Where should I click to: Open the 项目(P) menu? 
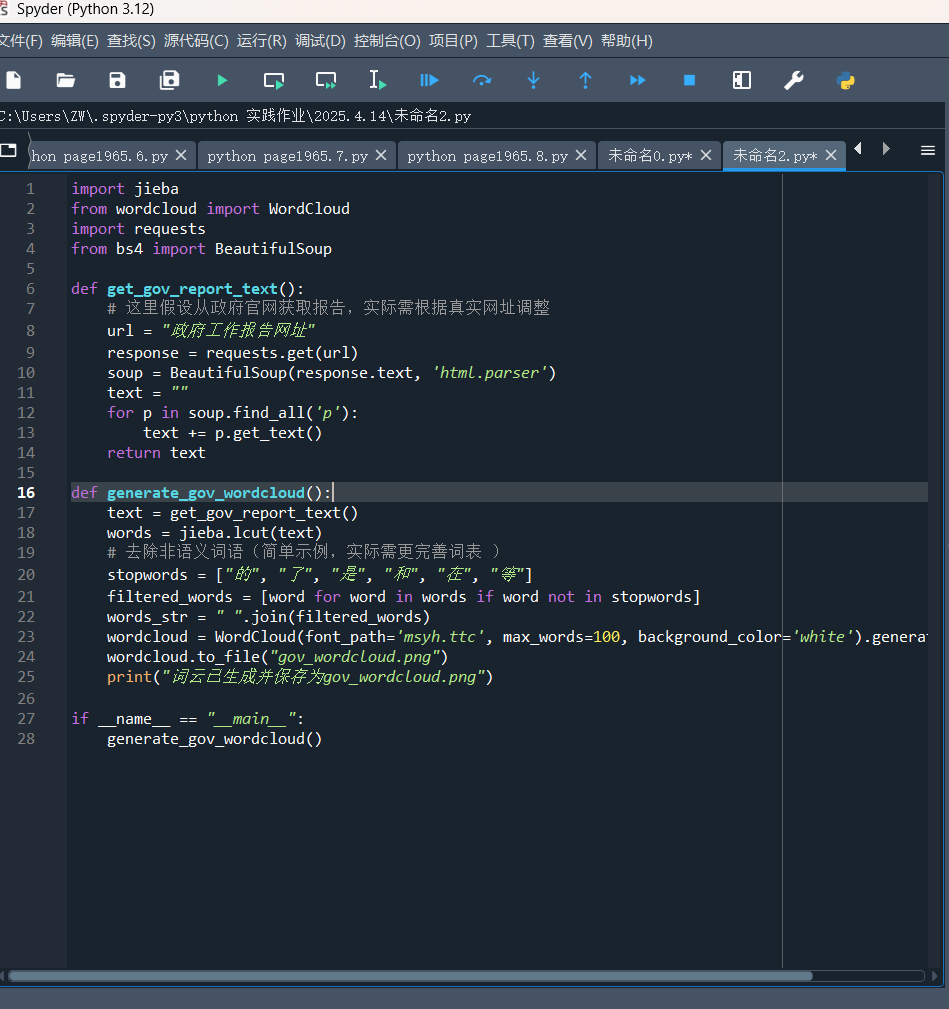pyautogui.click(x=454, y=41)
